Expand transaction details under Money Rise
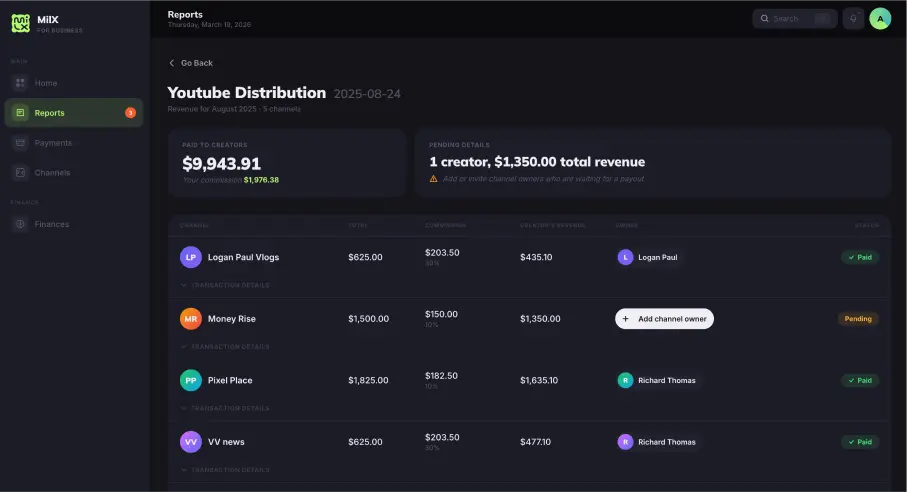Viewport: 907px width, 492px height. 225,347
